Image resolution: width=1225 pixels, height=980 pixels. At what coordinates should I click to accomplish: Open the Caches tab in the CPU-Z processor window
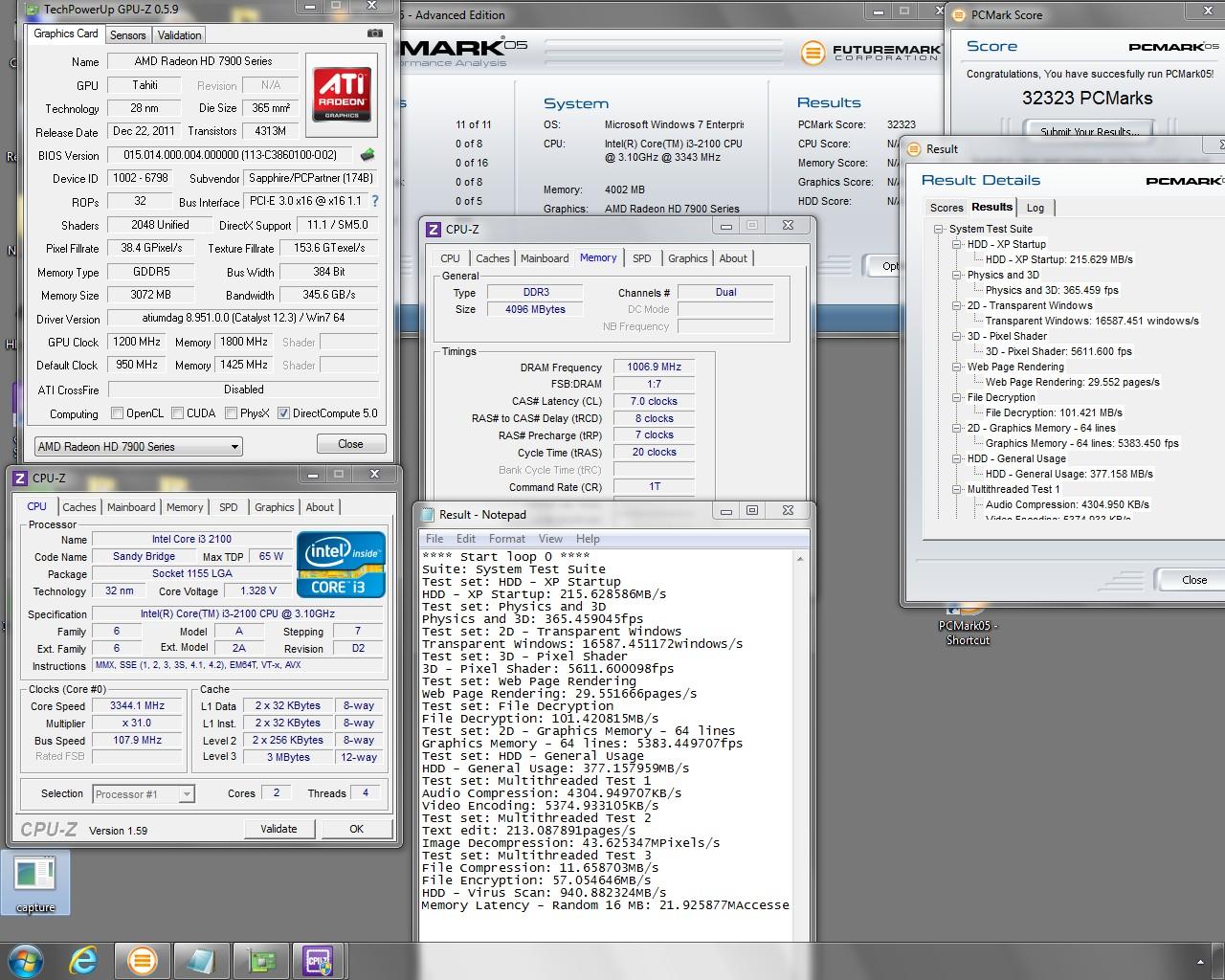tap(79, 507)
